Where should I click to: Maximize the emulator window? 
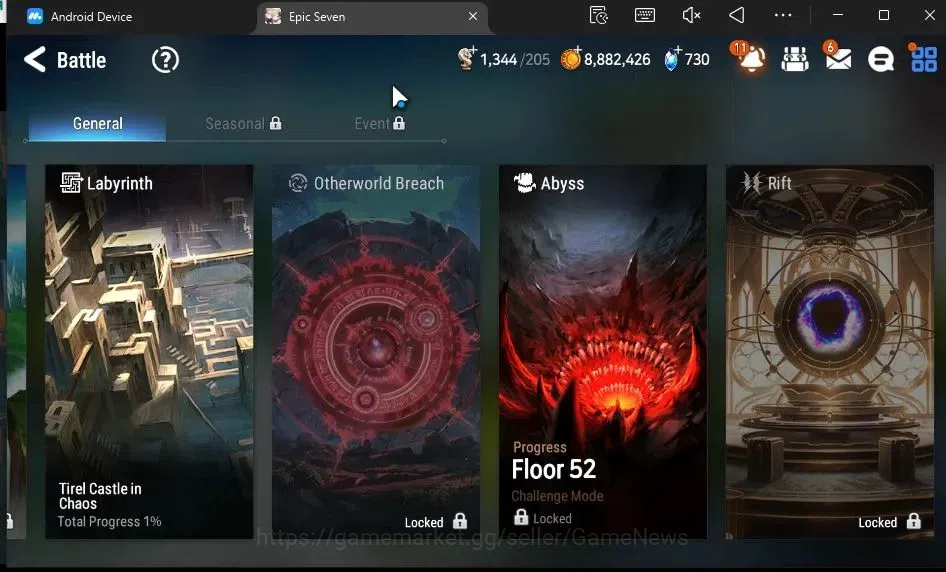coord(884,15)
